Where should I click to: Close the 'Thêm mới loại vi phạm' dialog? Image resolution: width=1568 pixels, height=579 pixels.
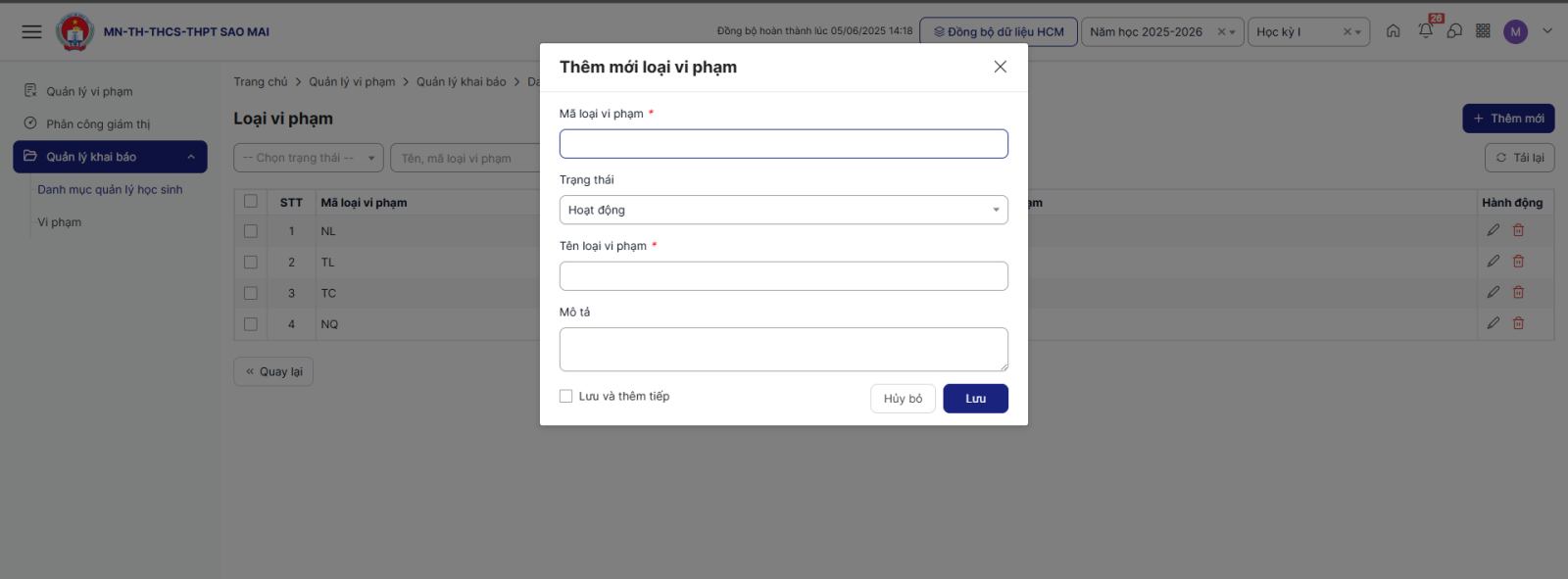tap(1000, 67)
